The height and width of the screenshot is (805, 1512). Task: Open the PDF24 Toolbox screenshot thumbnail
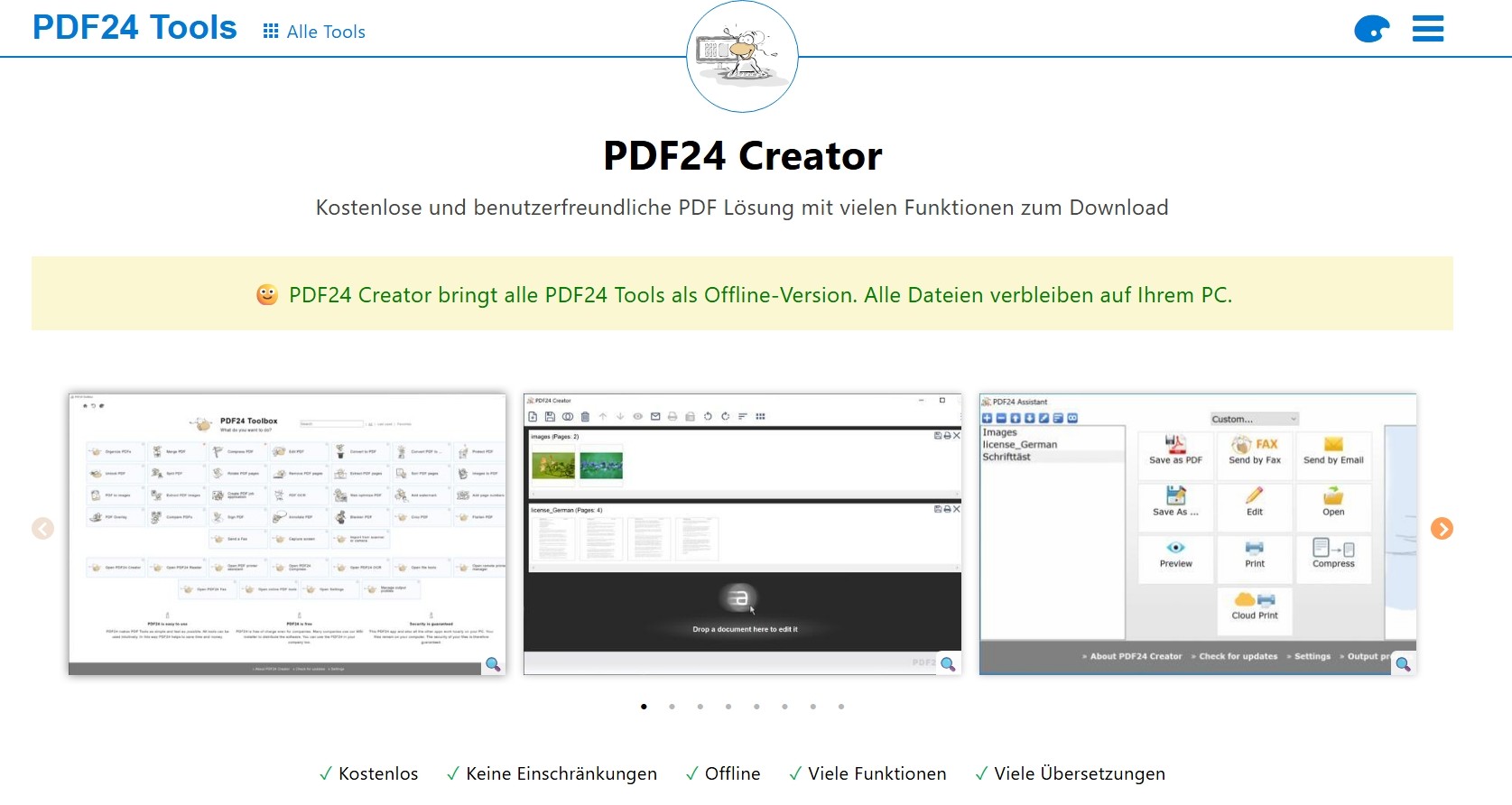287,532
